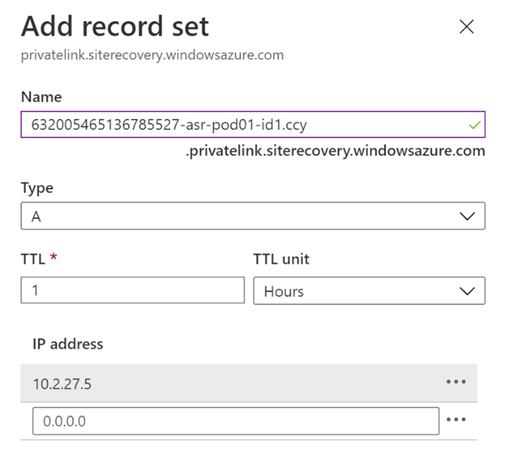Click the TTL unit label
This screenshot has width=505, height=467.
coord(281,259)
